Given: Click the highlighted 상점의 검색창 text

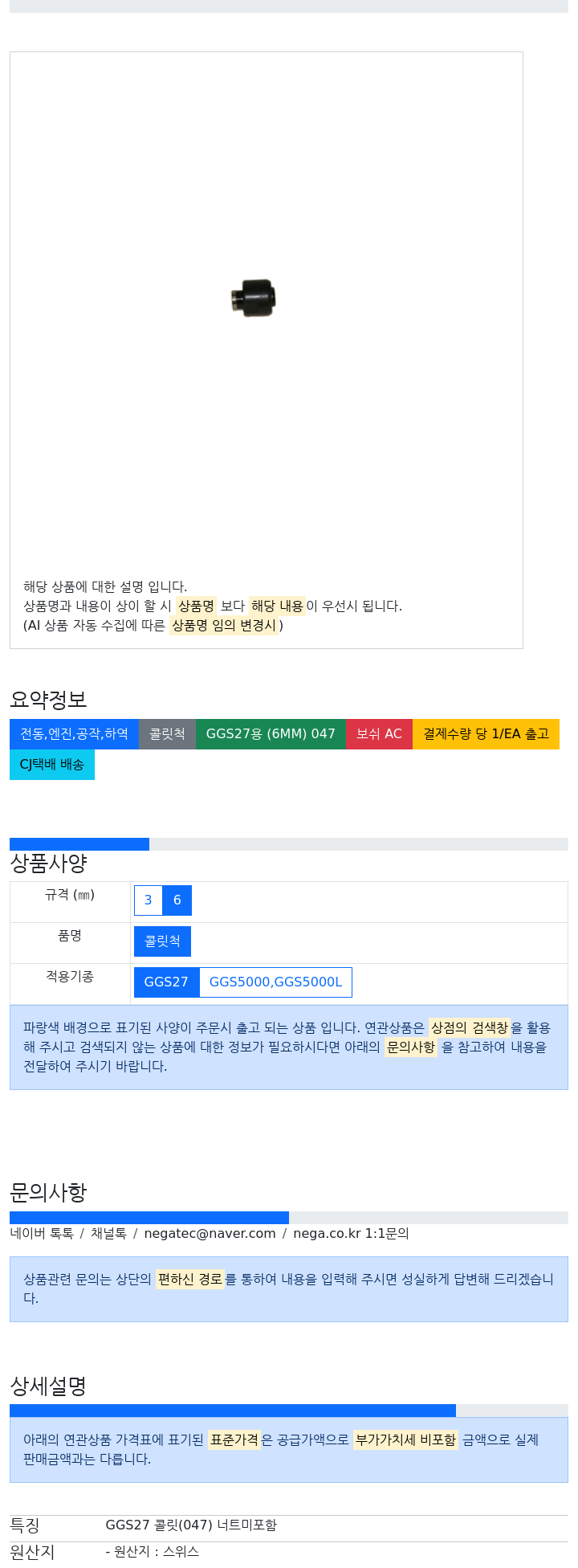Looking at the screenshot, I should point(470,1027).
